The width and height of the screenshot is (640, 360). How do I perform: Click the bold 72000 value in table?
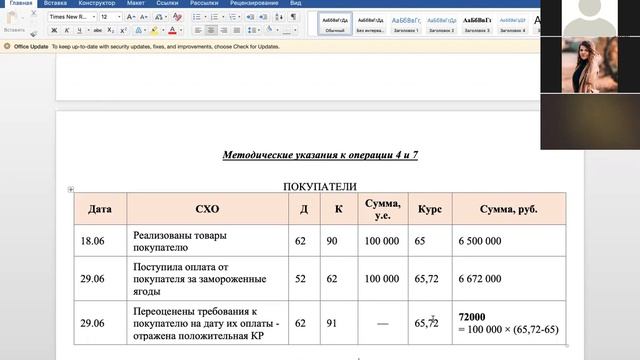(472, 317)
